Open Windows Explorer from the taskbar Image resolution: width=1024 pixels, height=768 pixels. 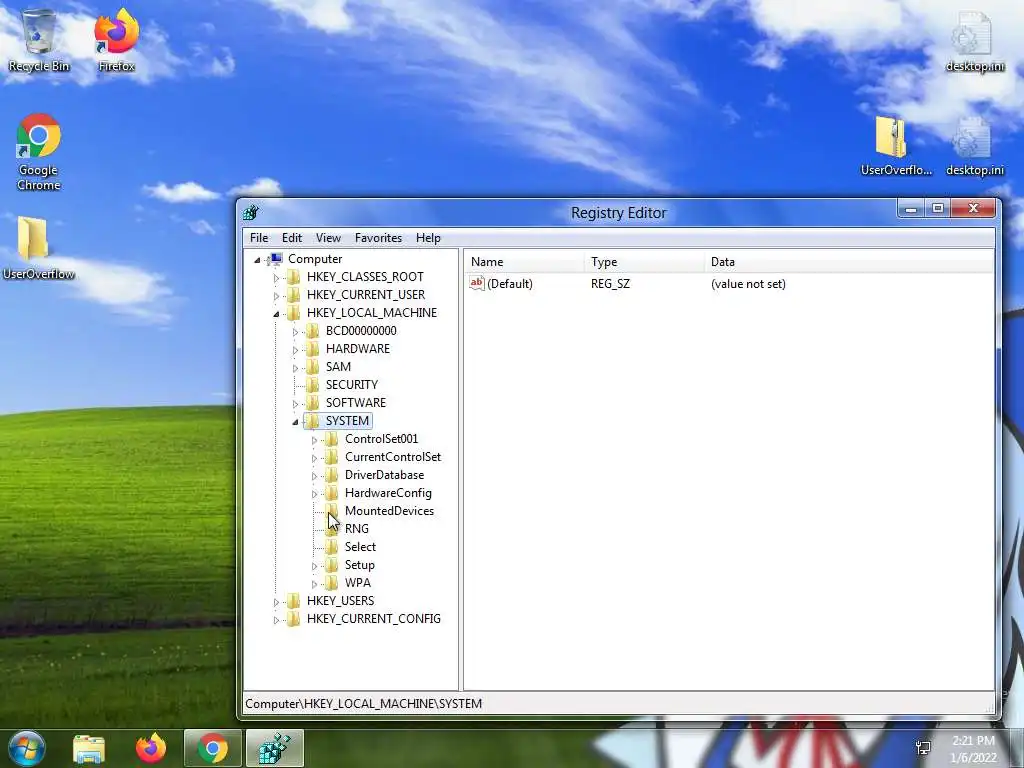pos(89,748)
